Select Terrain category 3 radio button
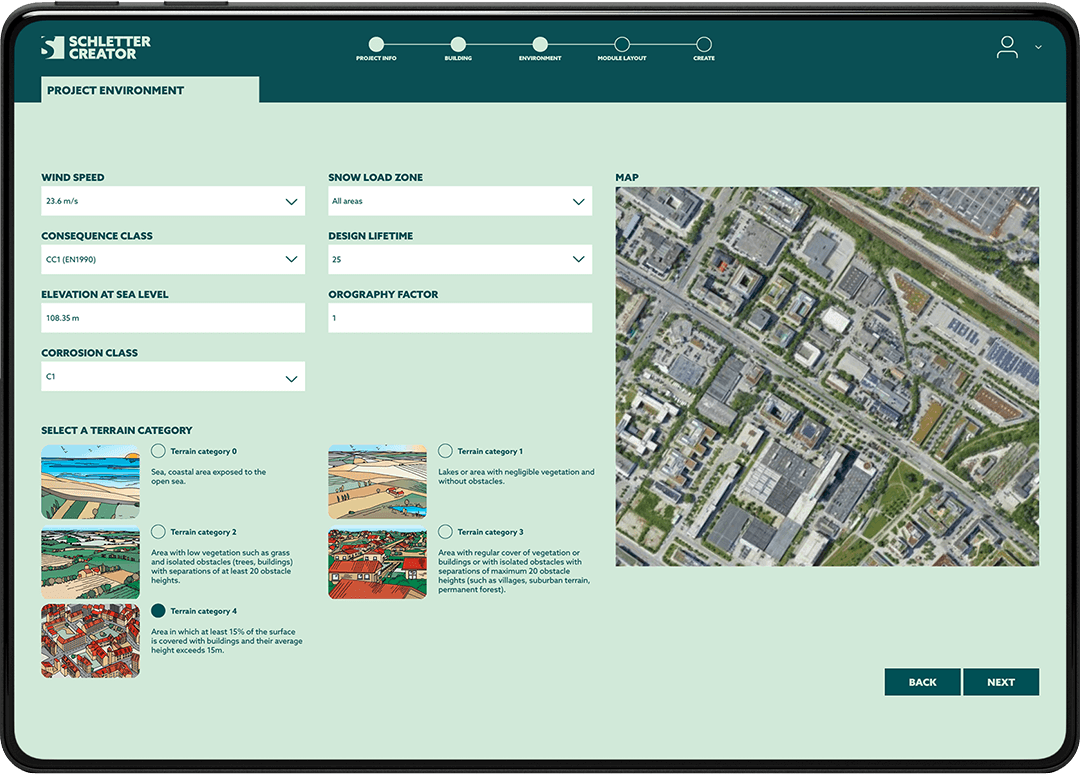 coord(445,532)
